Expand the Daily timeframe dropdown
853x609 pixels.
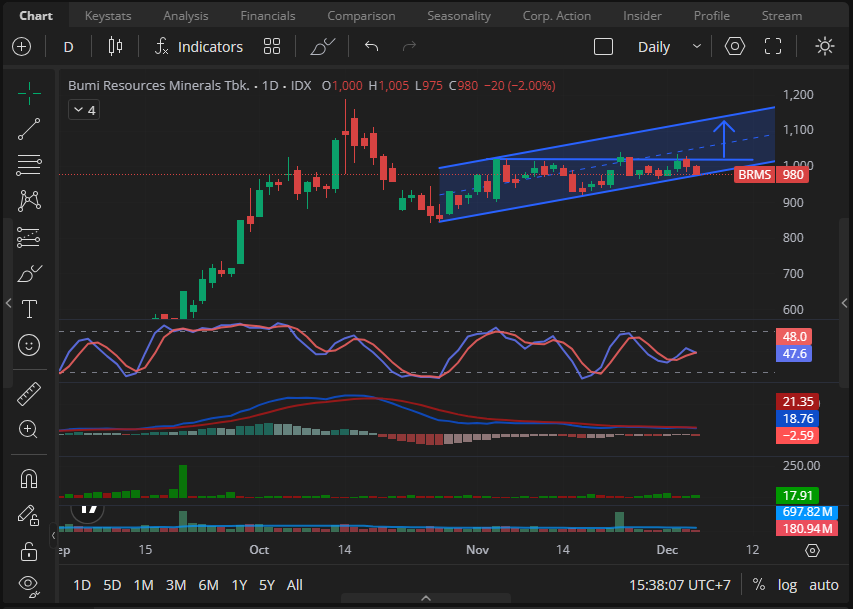point(669,47)
